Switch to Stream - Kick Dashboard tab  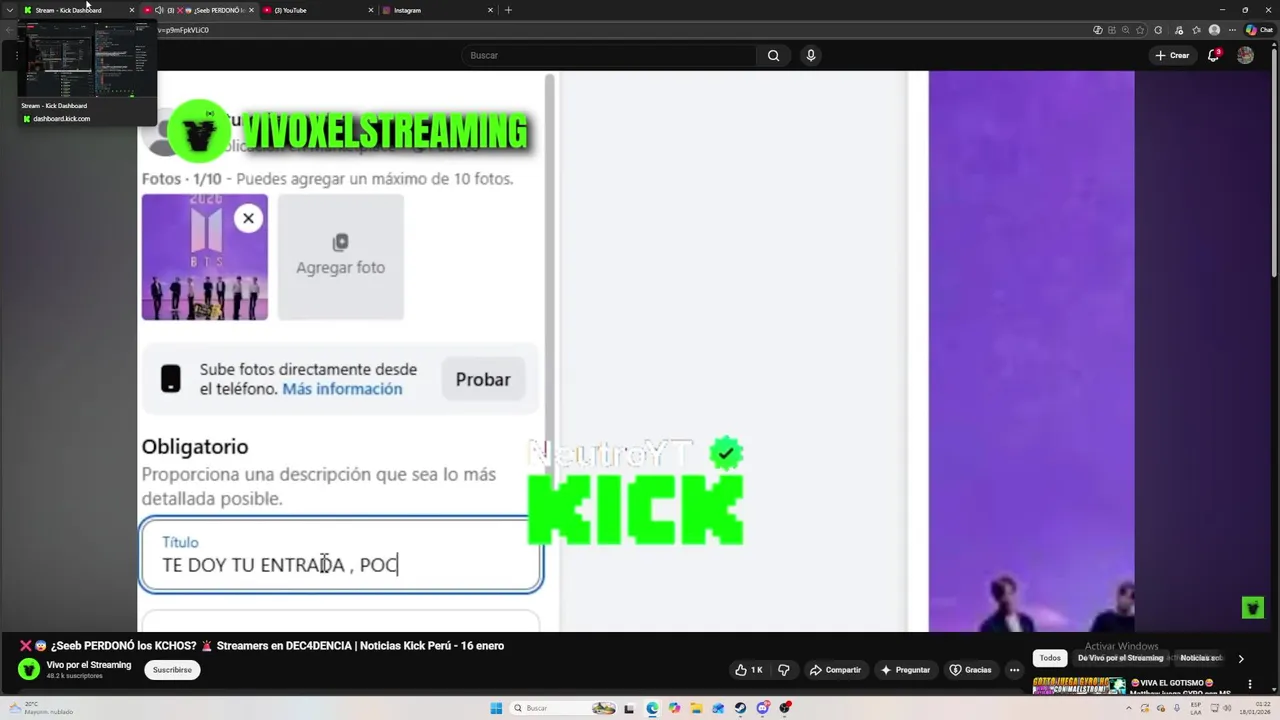coord(78,10)
